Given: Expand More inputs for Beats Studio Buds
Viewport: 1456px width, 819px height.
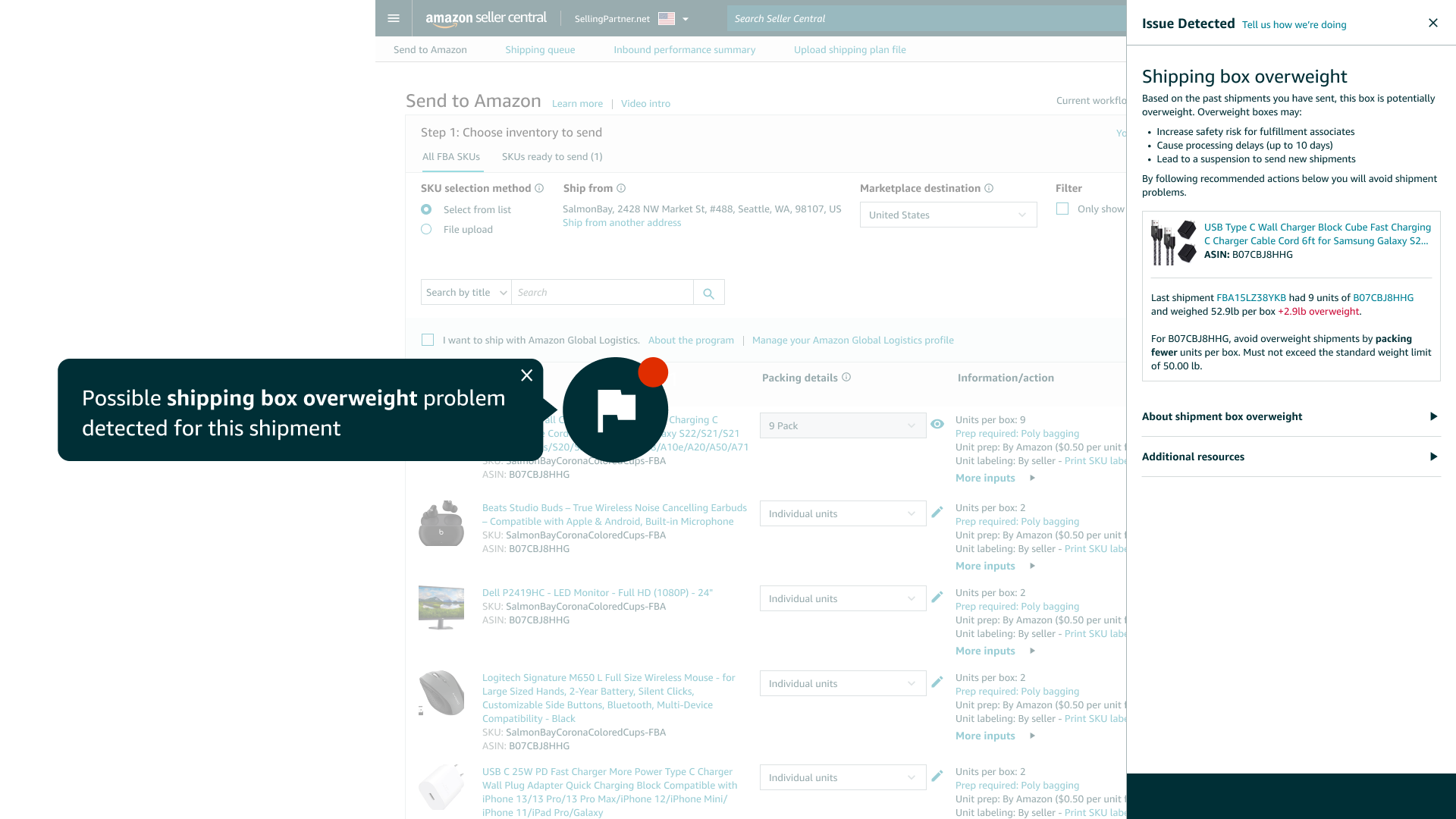Looking at the screenshot, I should tap(995, 566).
